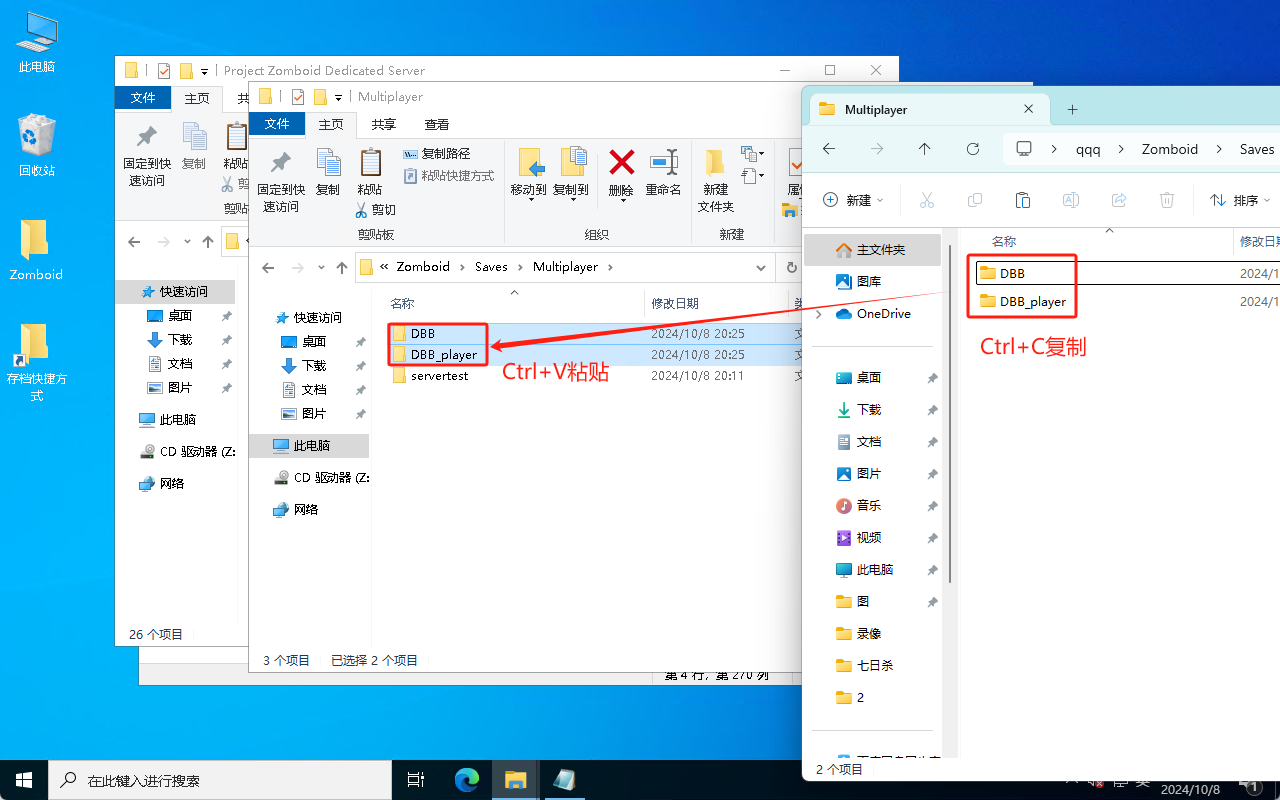Select the servertest folder
The image size is (1280, 800).
coord(439,376)
